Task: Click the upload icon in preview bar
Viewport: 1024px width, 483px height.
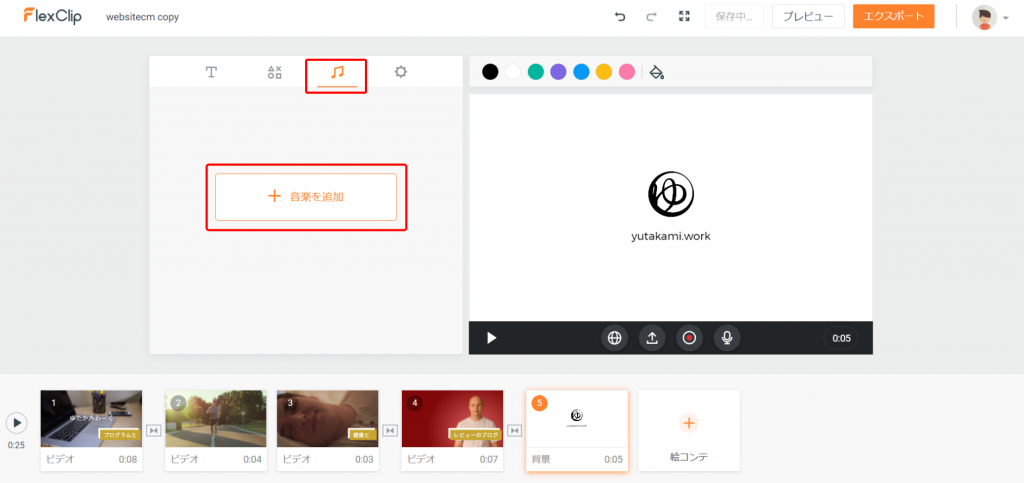Action: [652, 338]
